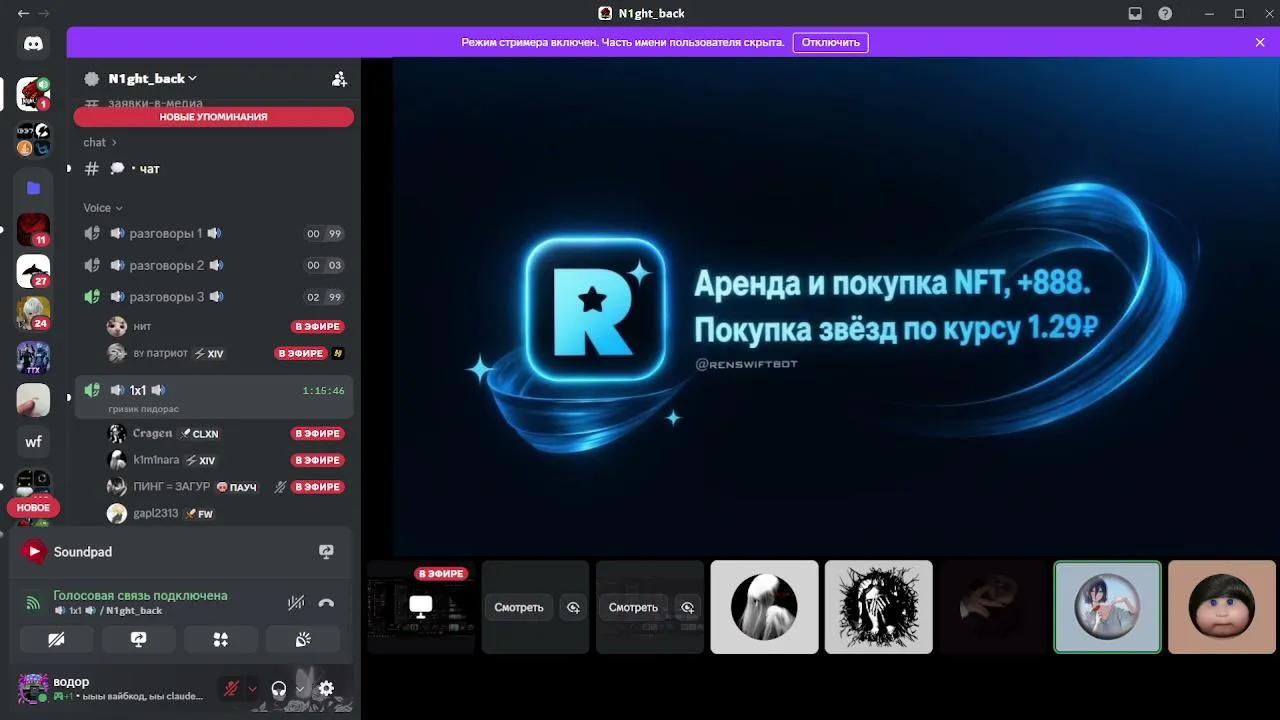Image resolution: width=1280 pixels, height=720 pixels.
Task: Go forward with the title bar forward arrow
Action: click(44, 13)
